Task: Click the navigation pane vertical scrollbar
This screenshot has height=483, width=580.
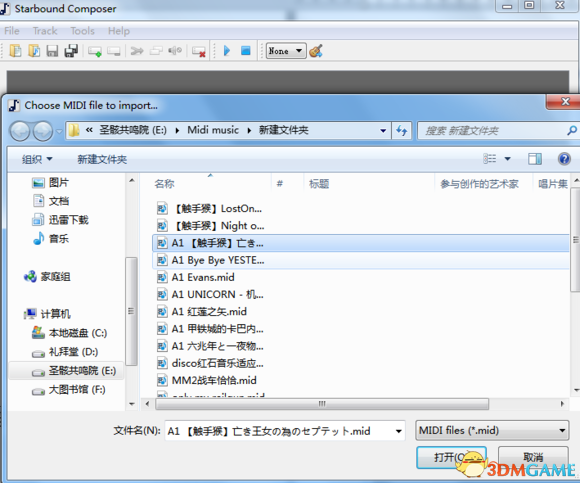Action: [x=131, y=311]
